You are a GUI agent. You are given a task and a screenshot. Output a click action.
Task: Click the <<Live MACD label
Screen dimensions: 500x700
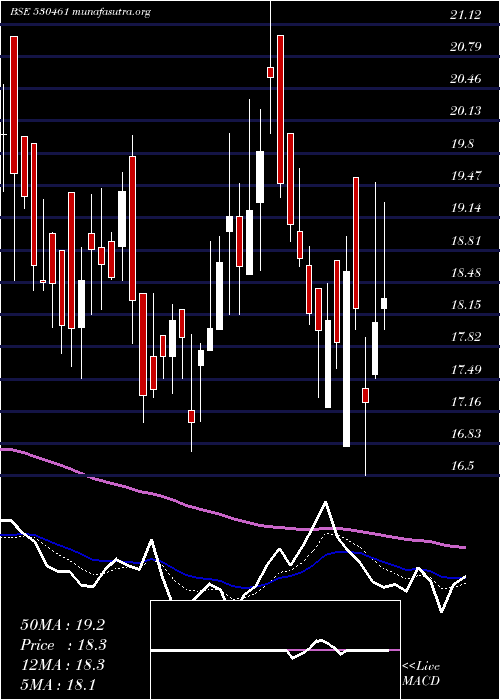pos(421,674)
